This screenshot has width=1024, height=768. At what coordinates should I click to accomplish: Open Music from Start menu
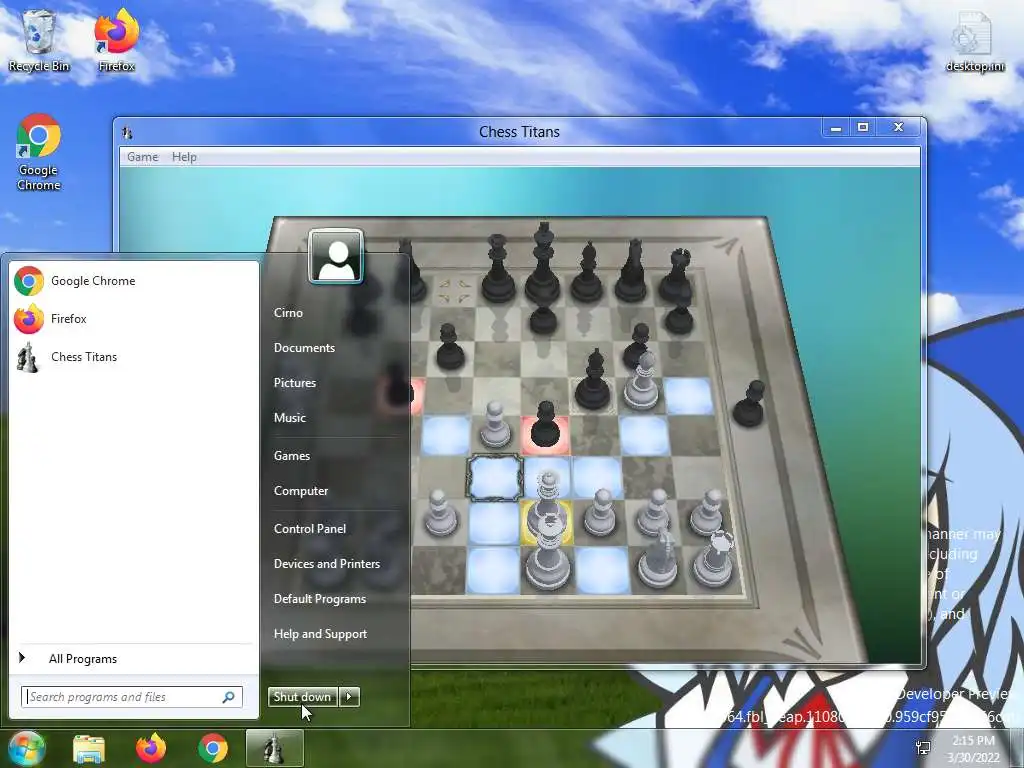tap(289, 418)
